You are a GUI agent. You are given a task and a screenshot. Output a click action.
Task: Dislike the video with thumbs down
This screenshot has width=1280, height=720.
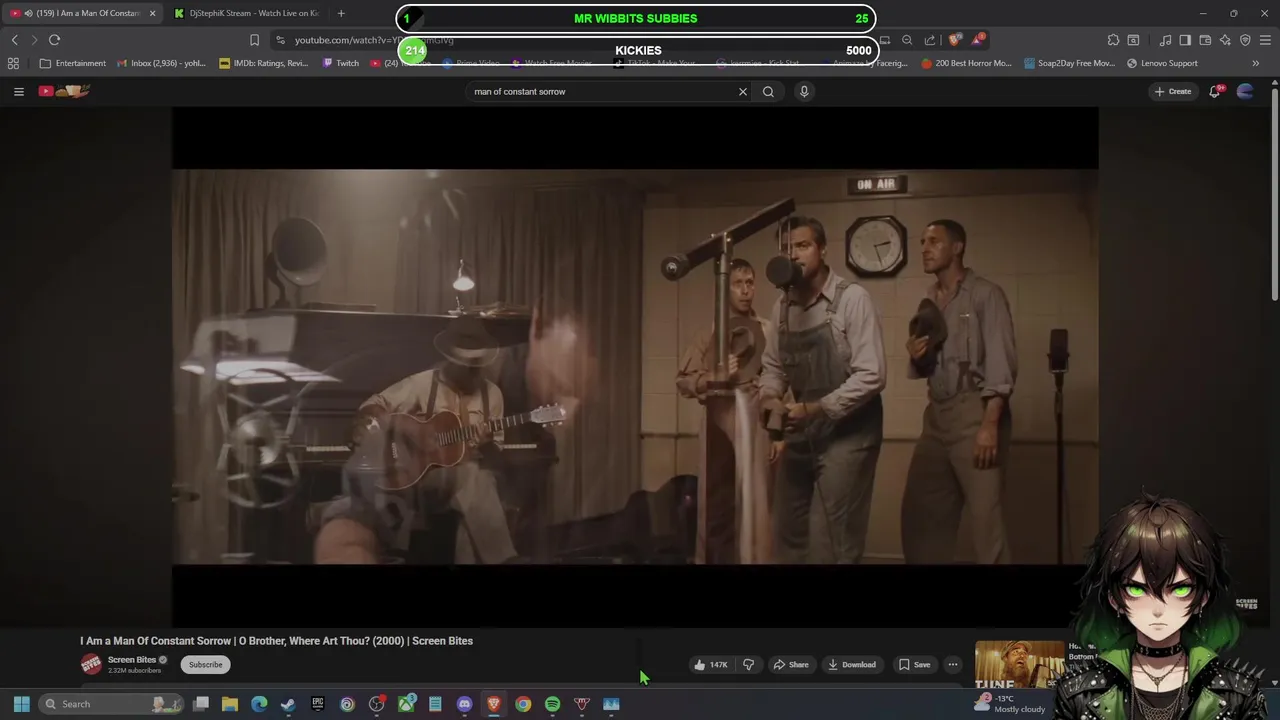click(748, 664)
